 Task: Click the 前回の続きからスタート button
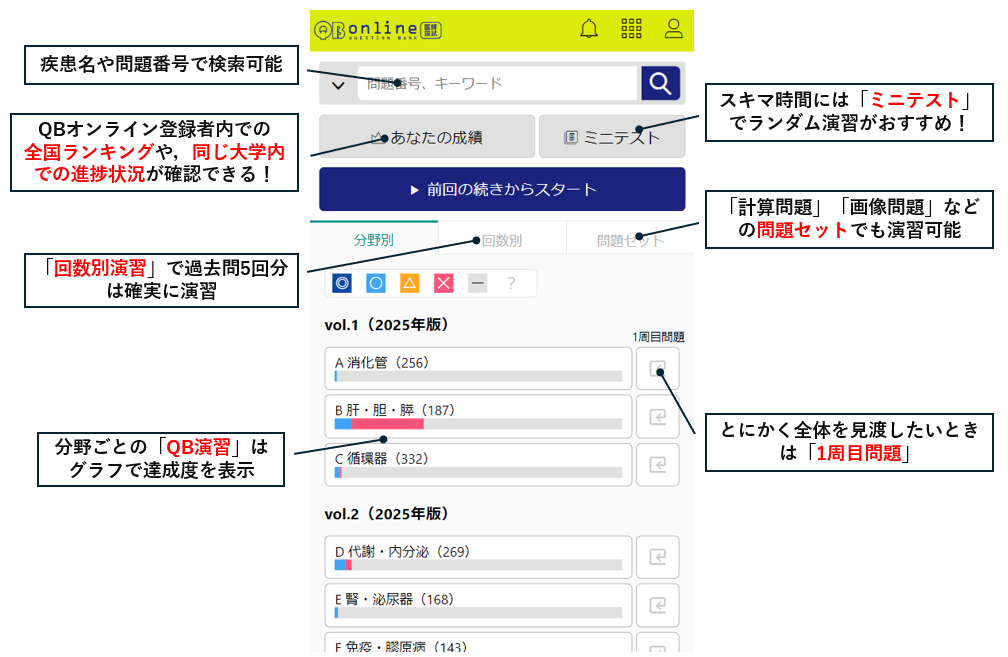(502, 189)
